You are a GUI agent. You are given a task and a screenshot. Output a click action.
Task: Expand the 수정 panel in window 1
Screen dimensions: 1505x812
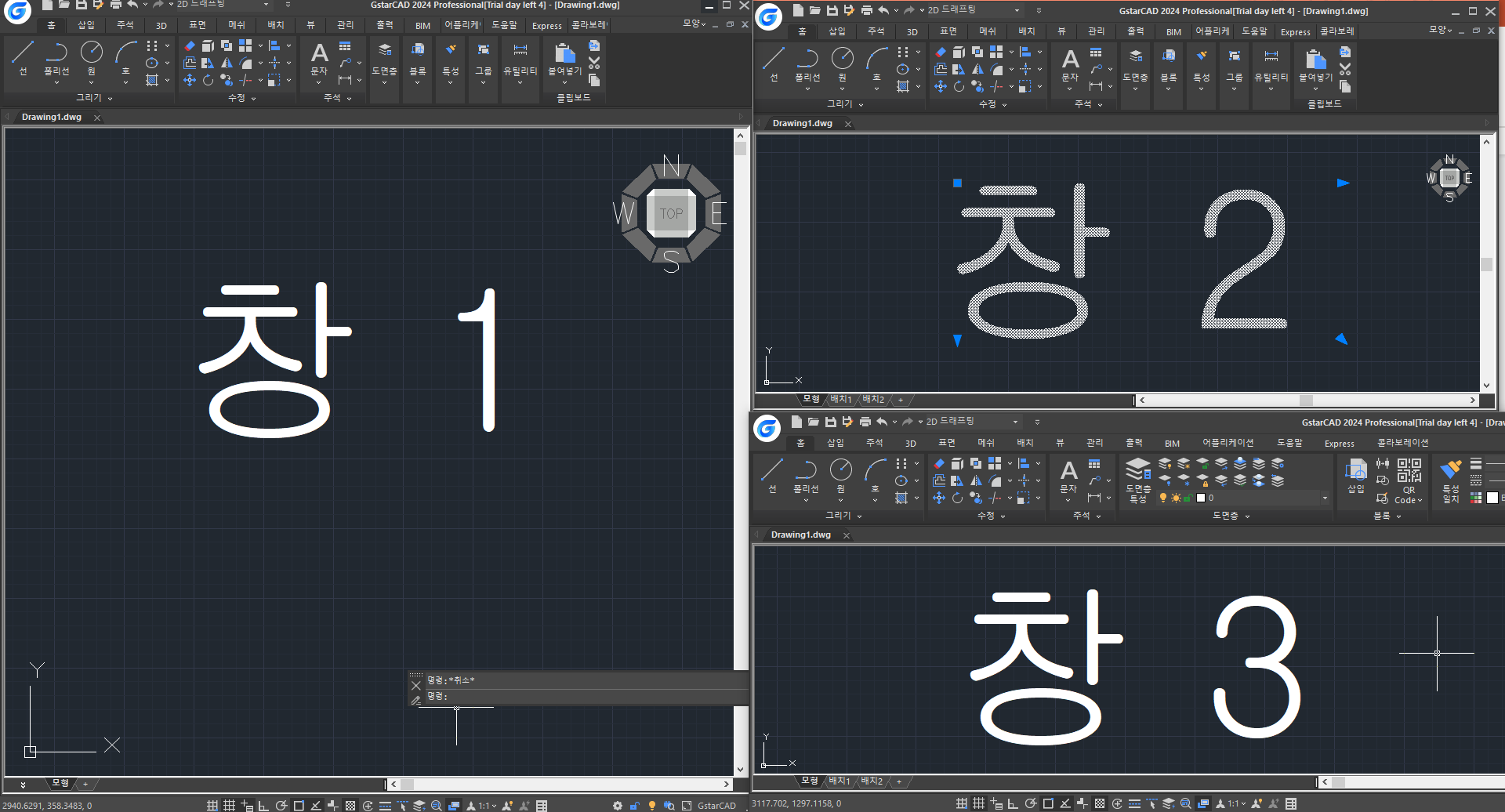pyautogui.click(x=242, y=98)
